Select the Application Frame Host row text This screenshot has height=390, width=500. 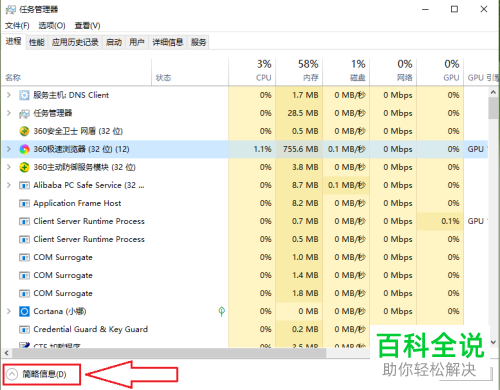[77, 203]
